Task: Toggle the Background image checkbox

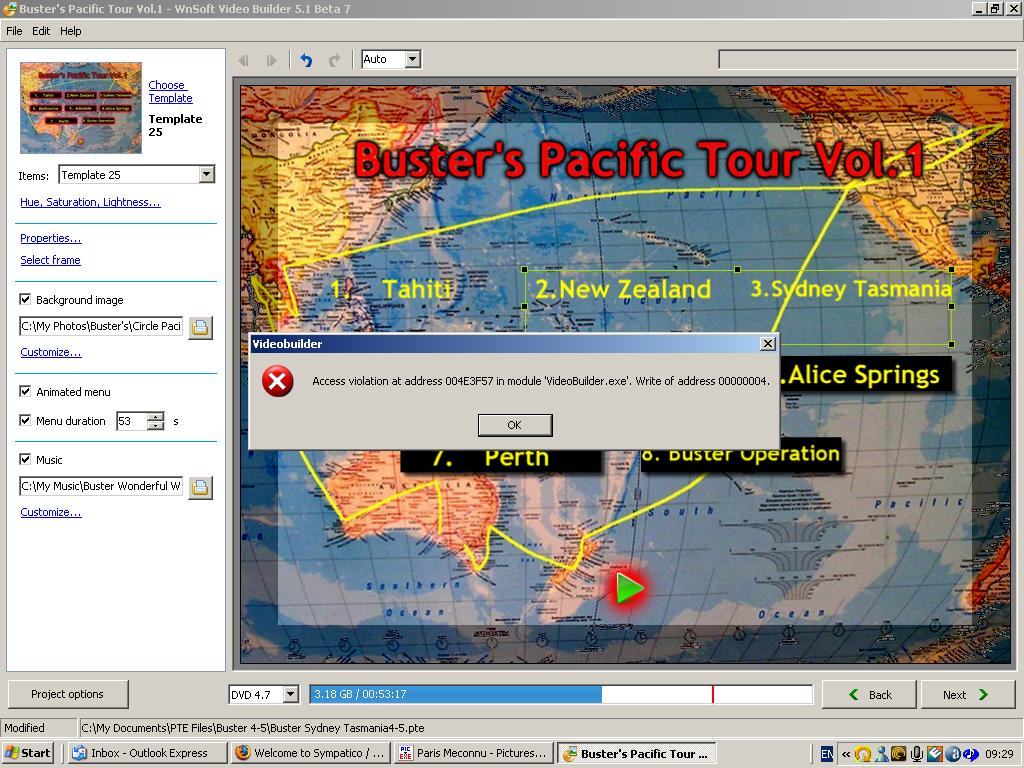Action: (x=26, y=300)
